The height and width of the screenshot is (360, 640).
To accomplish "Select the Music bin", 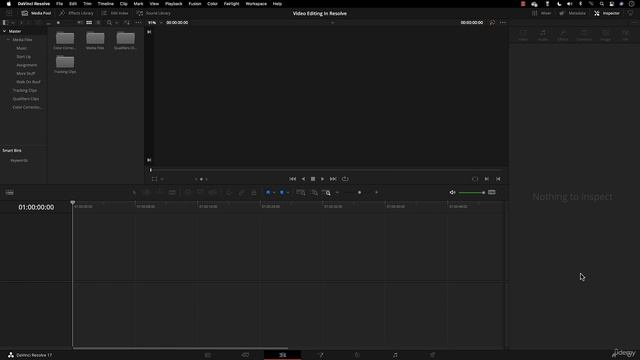I will [22, 48].
